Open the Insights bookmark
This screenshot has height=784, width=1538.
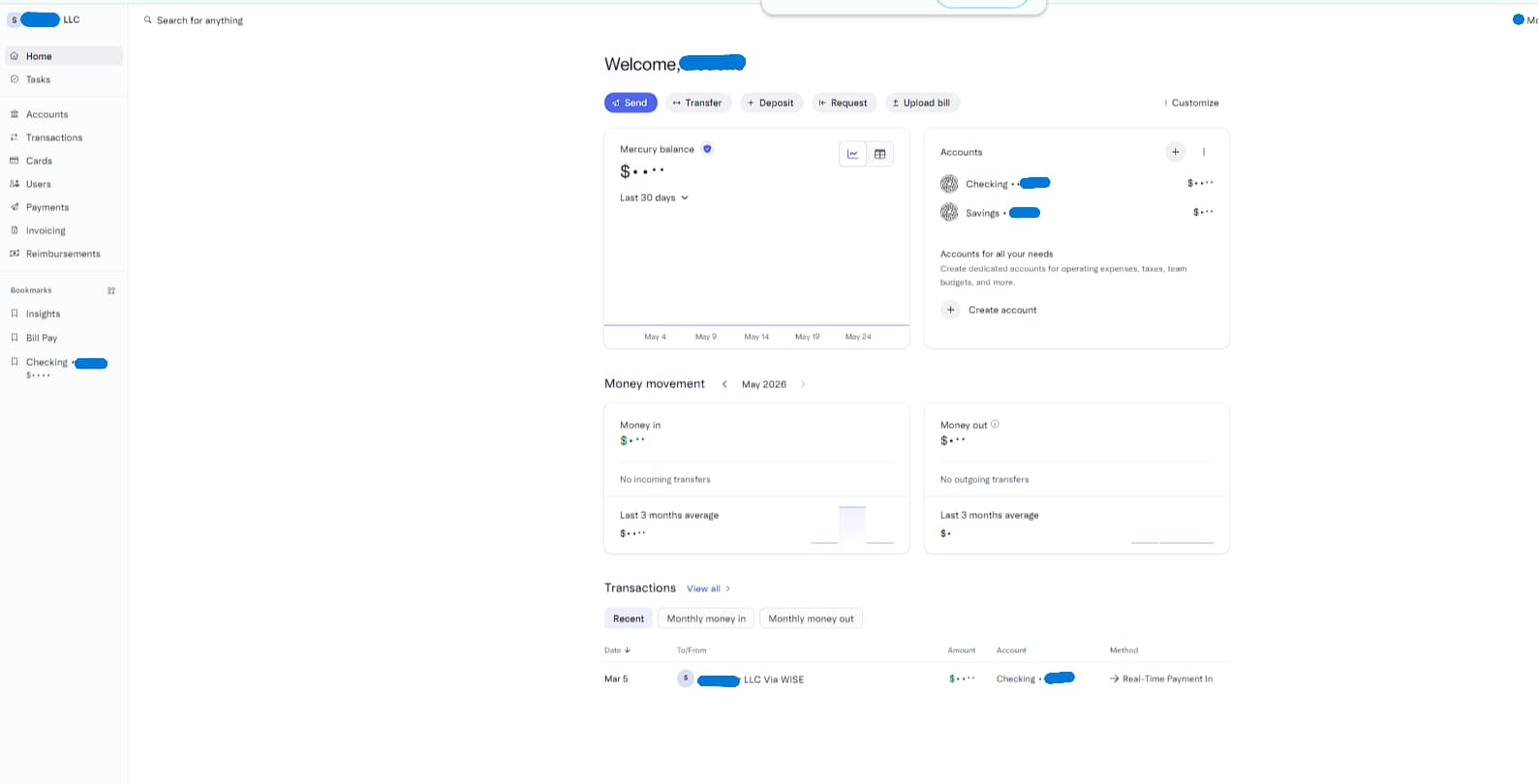tap(64, 314)
